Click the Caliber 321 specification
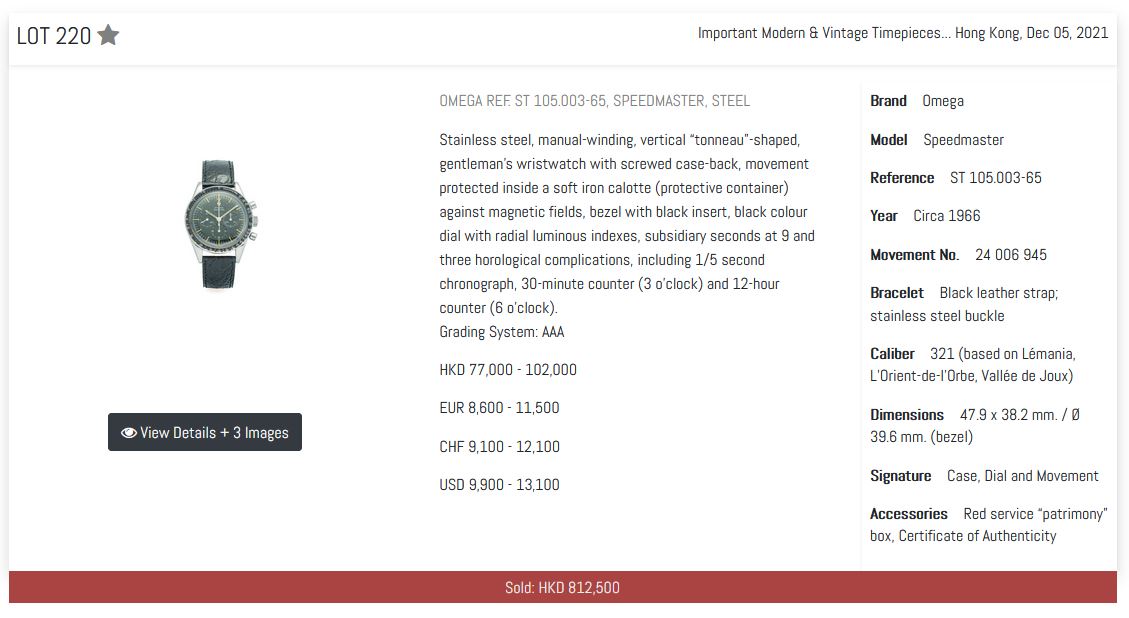The image size is (1129, 618). pos(972,365)
